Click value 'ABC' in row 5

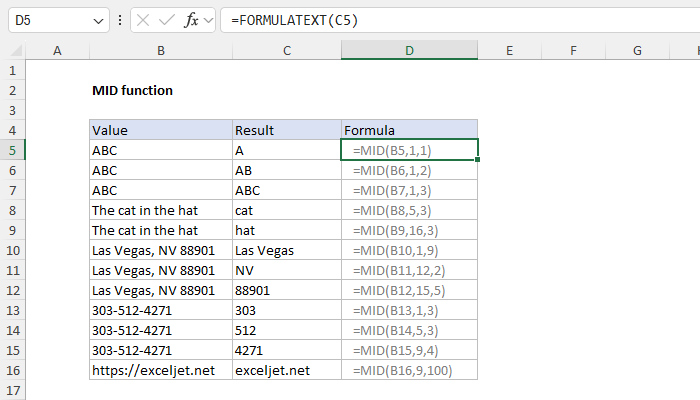point(161,150)
